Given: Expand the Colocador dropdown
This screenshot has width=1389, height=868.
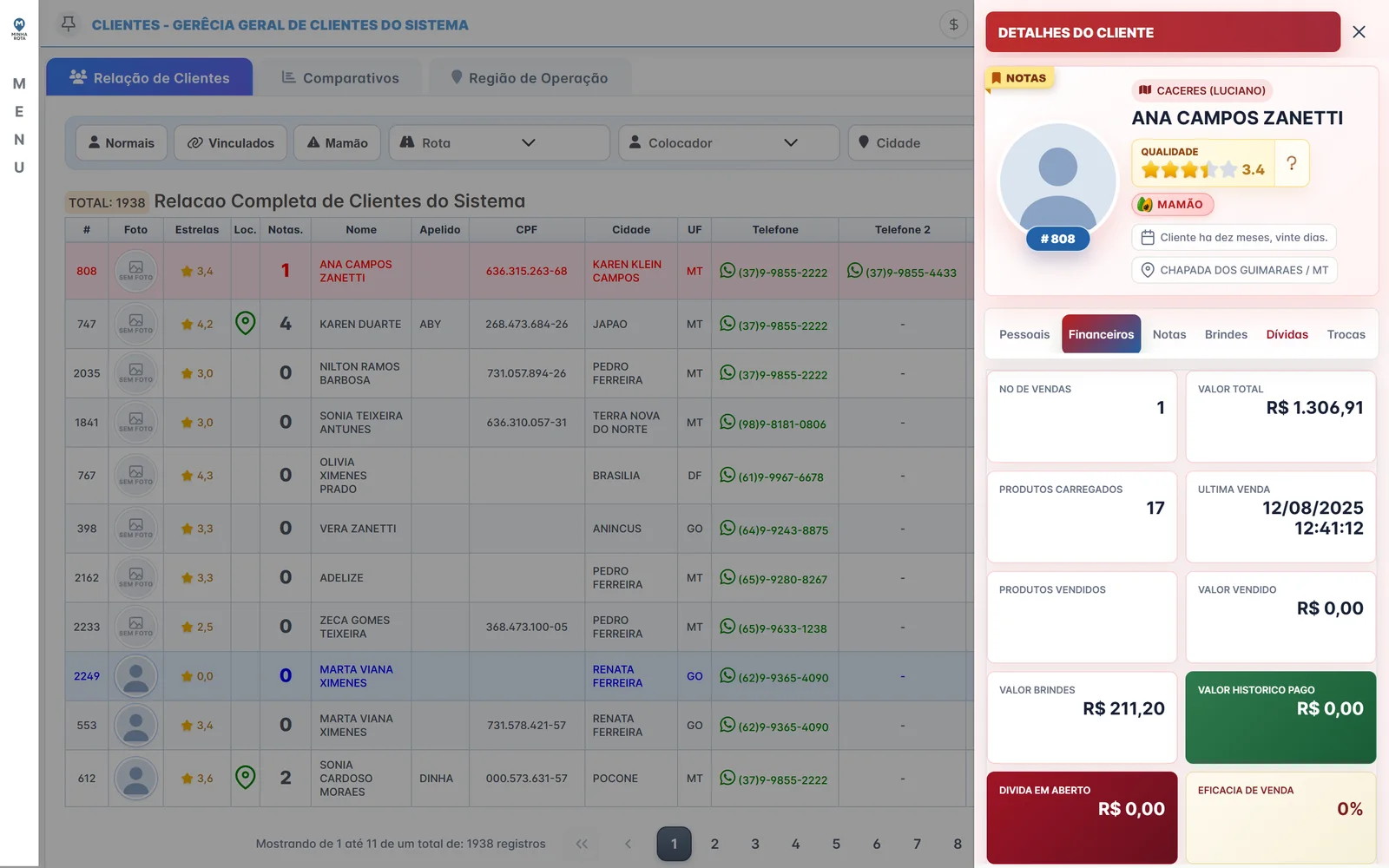Looking at the screenshot, I should (x=728, y=142).
